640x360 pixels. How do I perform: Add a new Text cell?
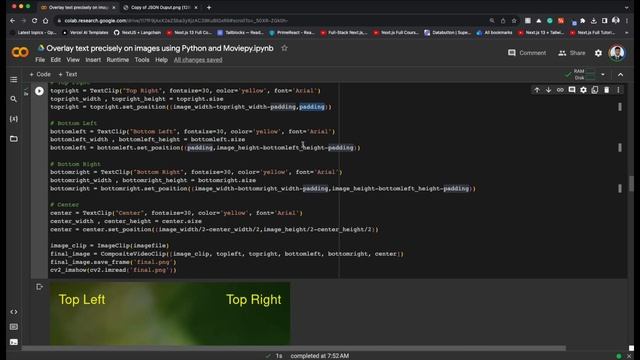click(67, 74)
